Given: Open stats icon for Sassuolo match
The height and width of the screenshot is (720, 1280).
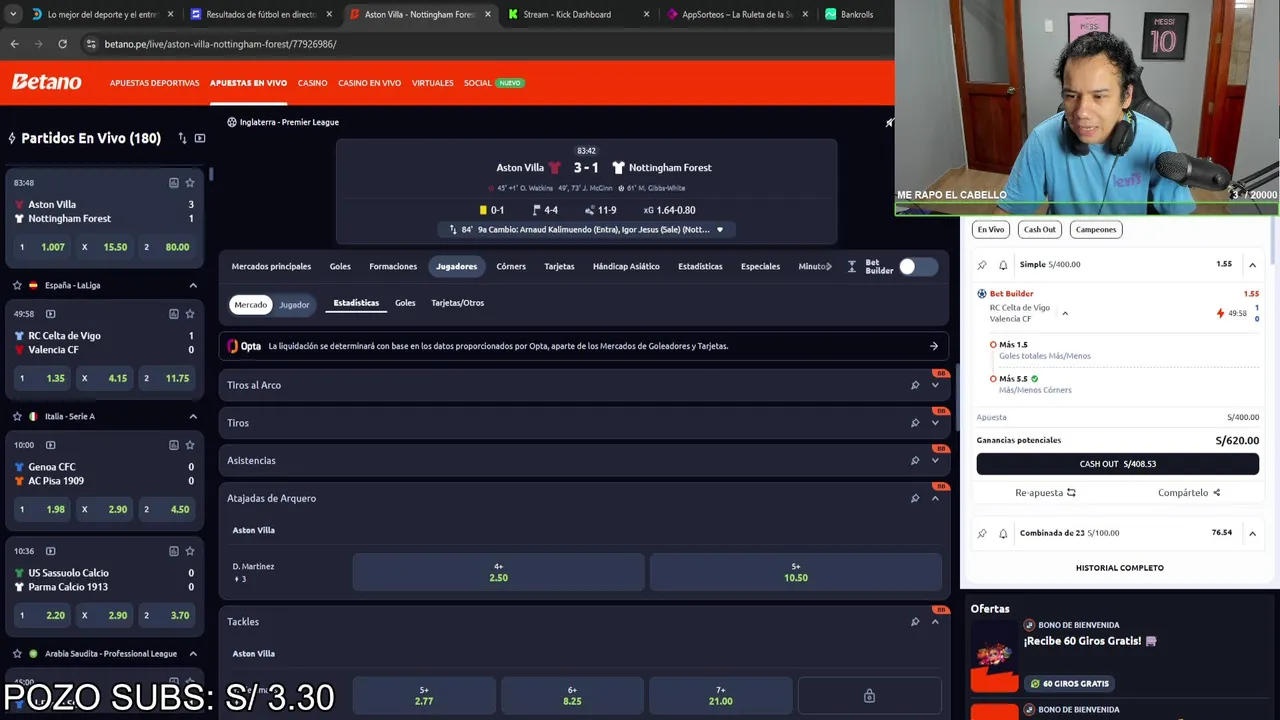Looking at the screenshot, I should click(173, 551).
